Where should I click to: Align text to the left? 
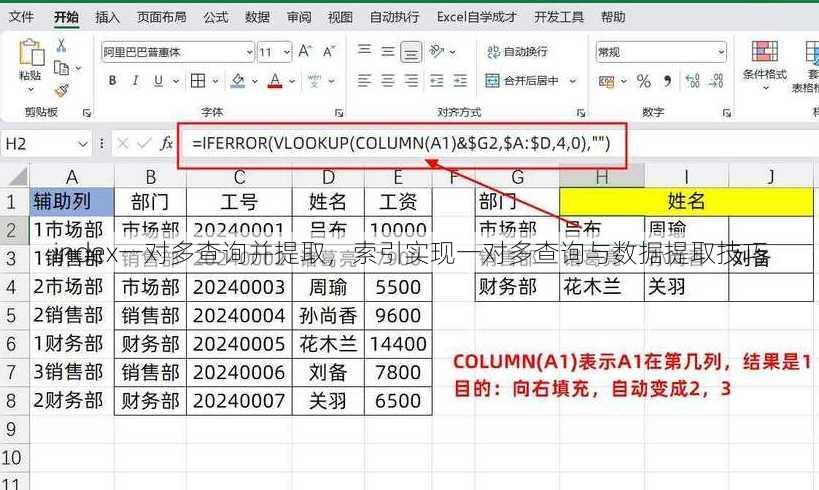click(364, 80)
